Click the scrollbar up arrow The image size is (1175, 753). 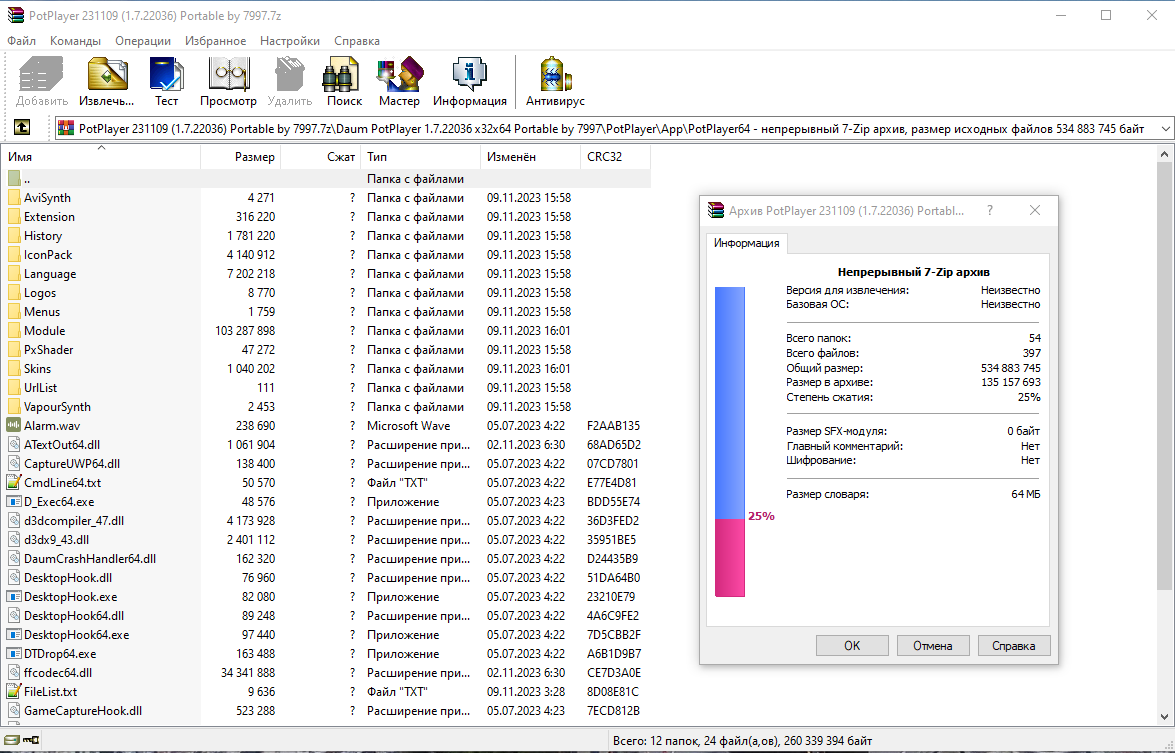click(x=1165, y=154)
